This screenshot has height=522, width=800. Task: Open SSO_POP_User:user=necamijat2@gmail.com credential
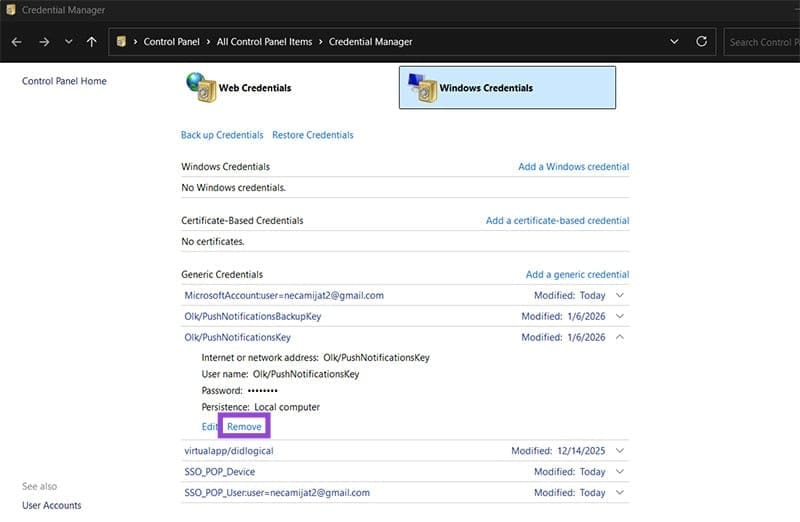[x=277, y=493]
